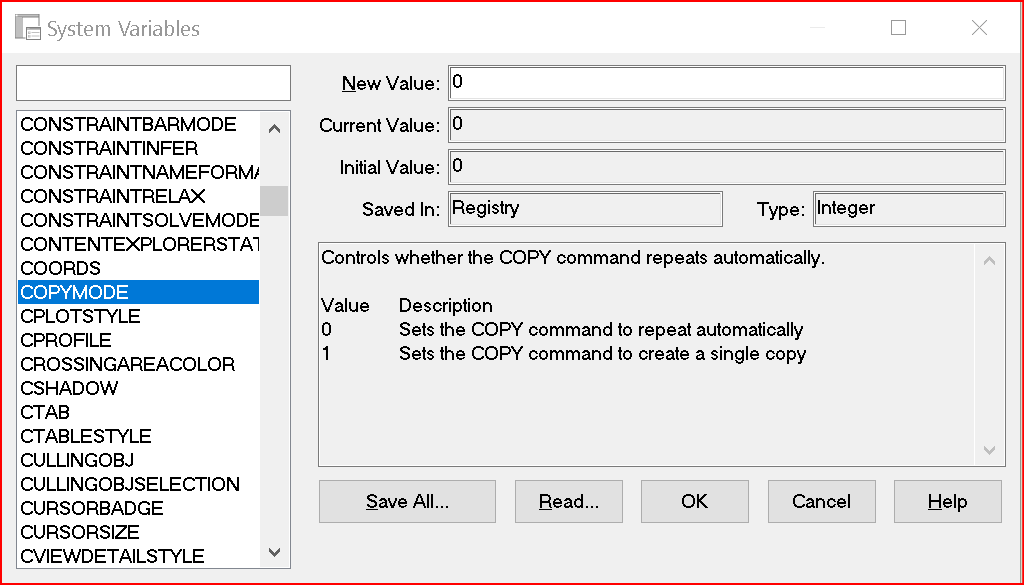The height and width of the screenshot is (585, 1024).
Task: Choose CPLOTSTYLE from the list
Action: [x=81, y=316]
